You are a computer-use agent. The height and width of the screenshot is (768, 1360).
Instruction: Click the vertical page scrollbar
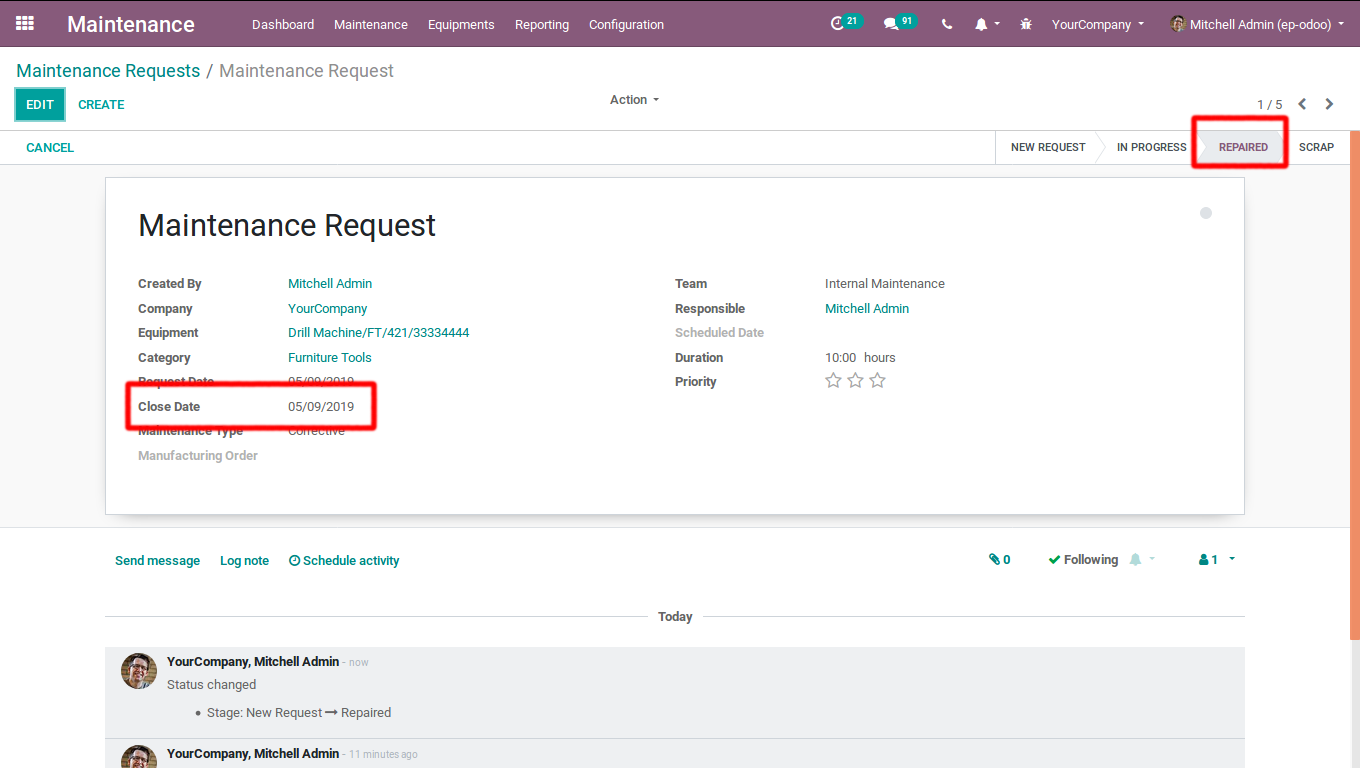1355,385
